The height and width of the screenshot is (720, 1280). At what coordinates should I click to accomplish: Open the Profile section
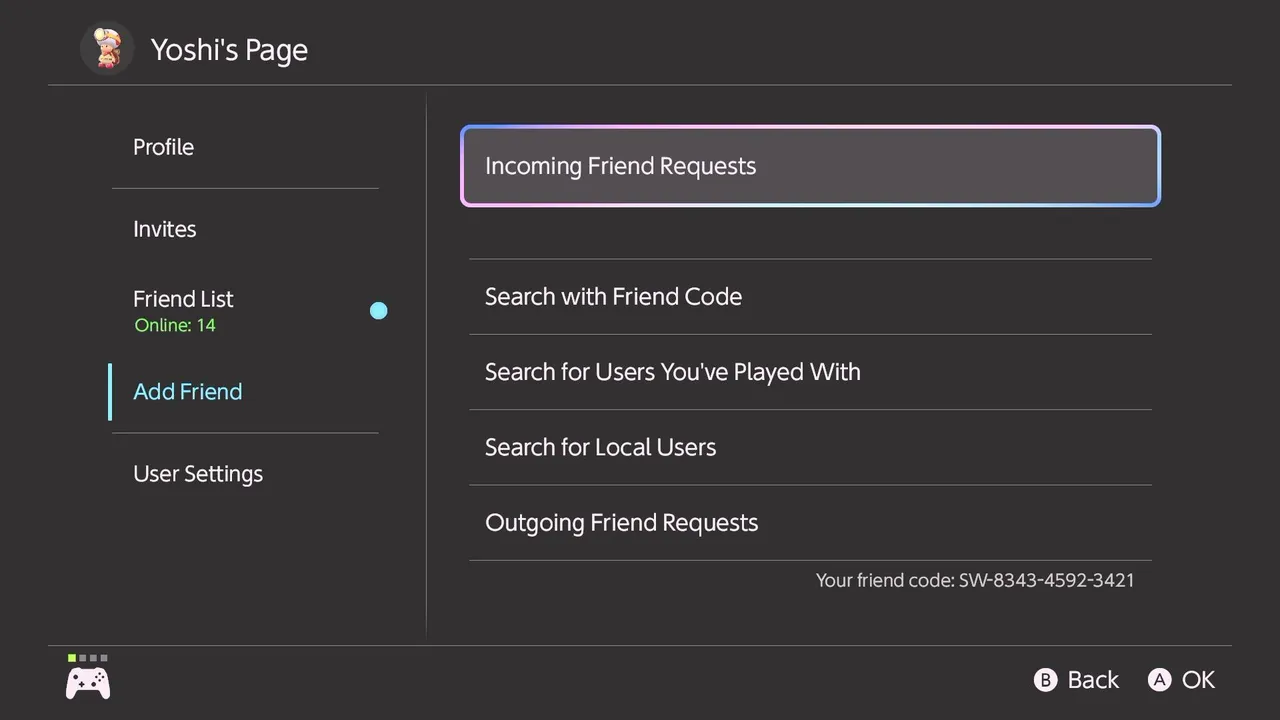point(164,147)
